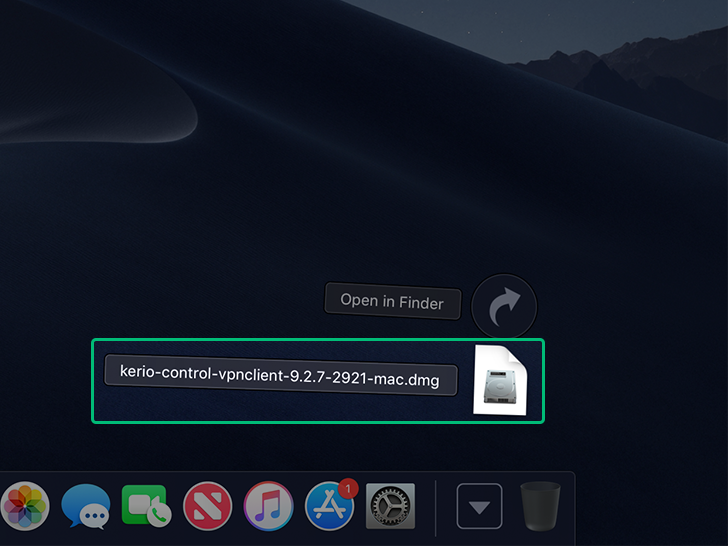Click the Open in Finder arrow icon
The width and height of the screenshot is (728, 546).
click(504, 306)
